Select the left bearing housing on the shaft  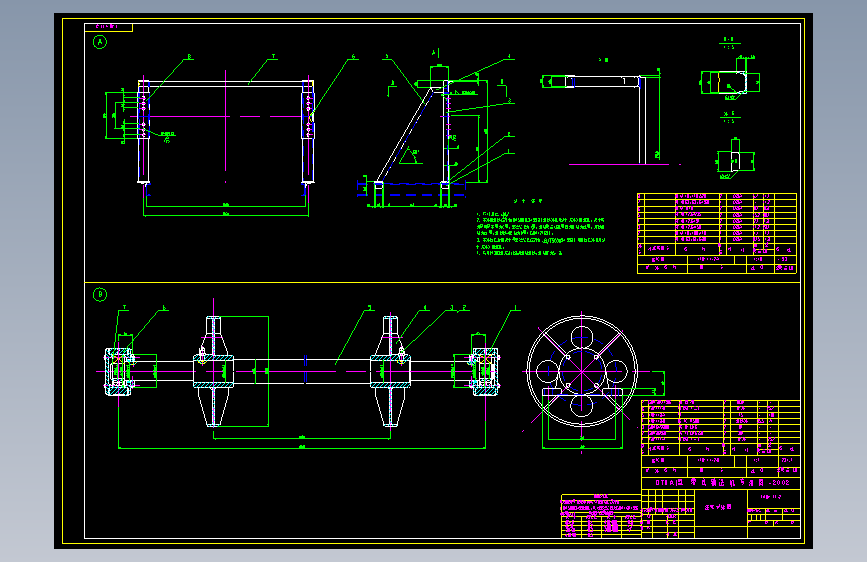[x=118, y=371]
